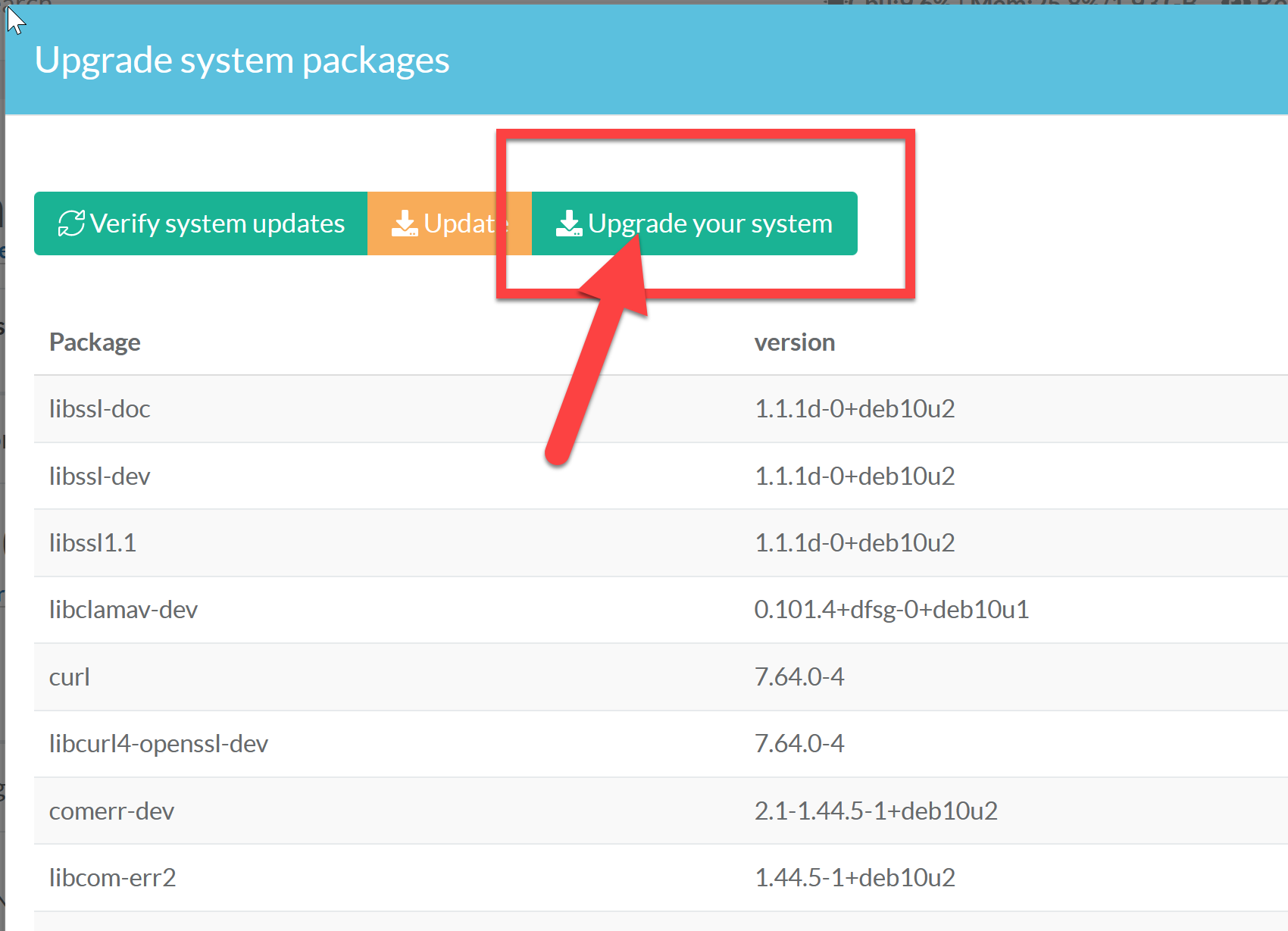Select the libssl-doc package row
This screenshot has width=1288, height=931.
click(x=99, y=409)
